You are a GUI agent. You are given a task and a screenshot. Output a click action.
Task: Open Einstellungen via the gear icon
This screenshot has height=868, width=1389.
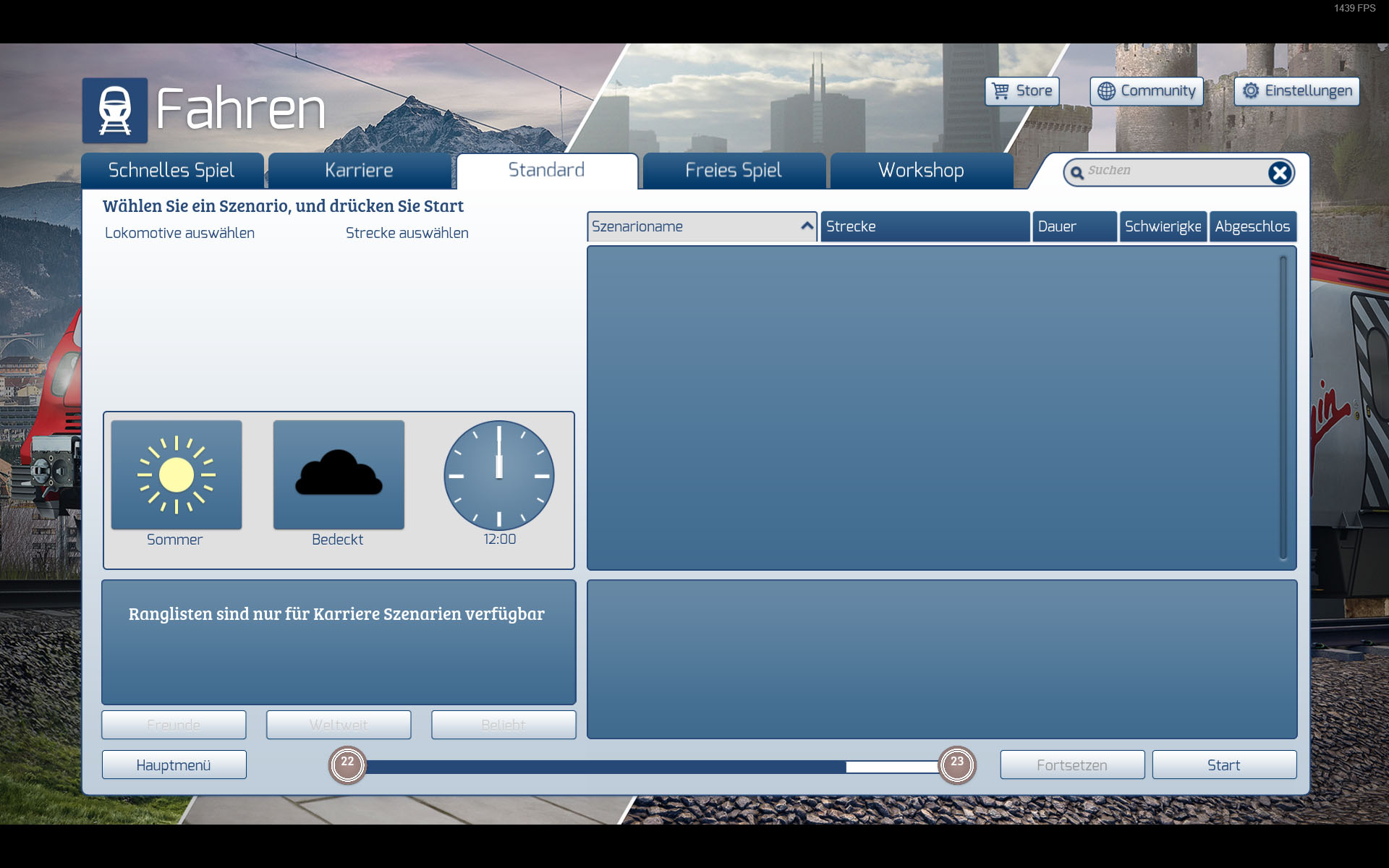pyautogui.click(x=1251, y=91)
